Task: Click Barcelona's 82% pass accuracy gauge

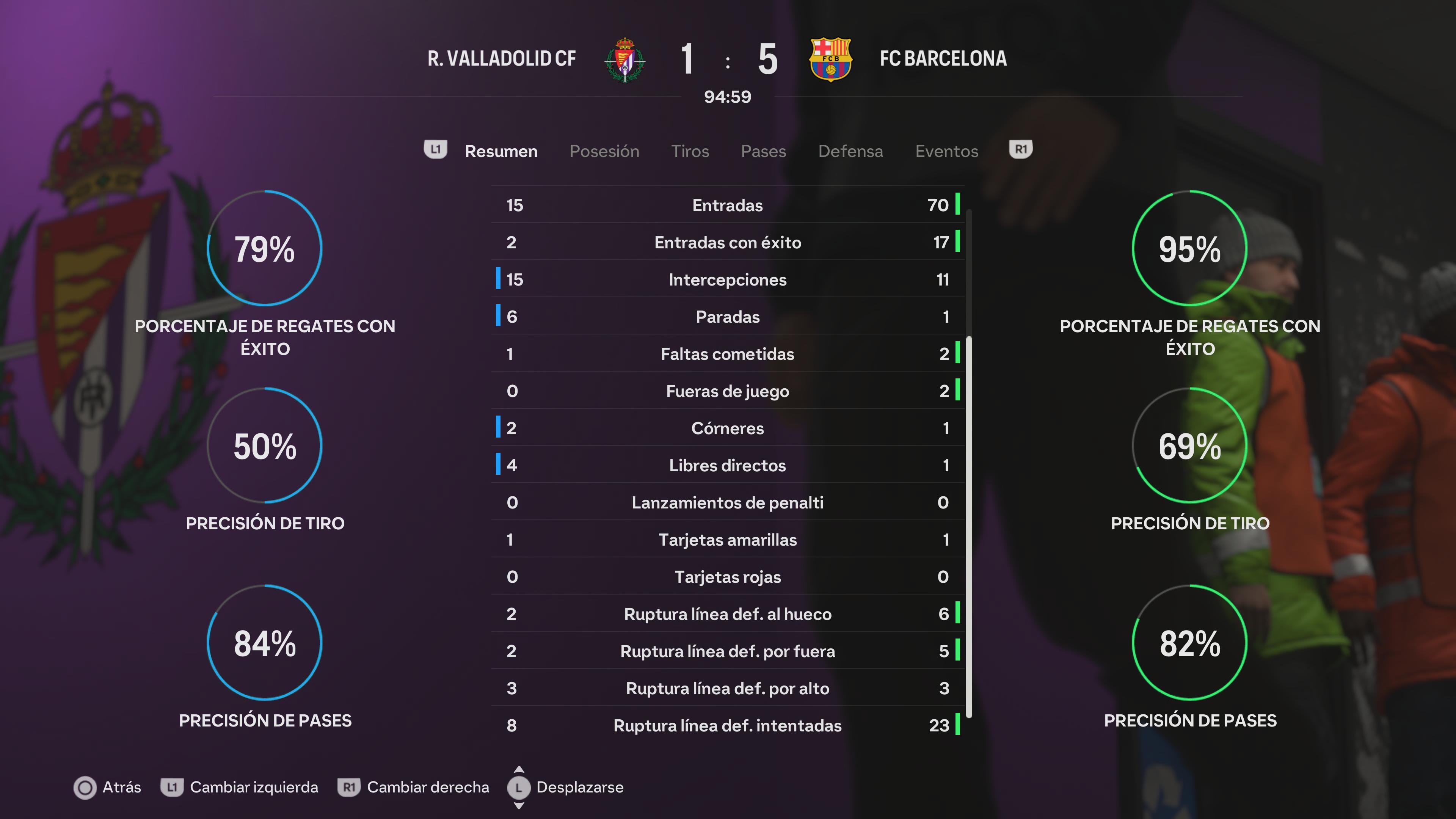Action: click(x=1190, y=643)
